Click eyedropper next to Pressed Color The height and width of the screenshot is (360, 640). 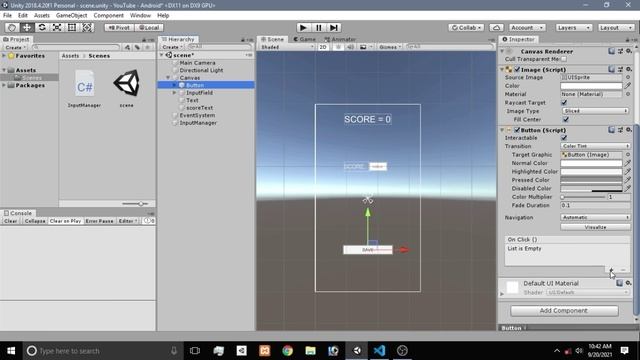click(x=628, y=180)
